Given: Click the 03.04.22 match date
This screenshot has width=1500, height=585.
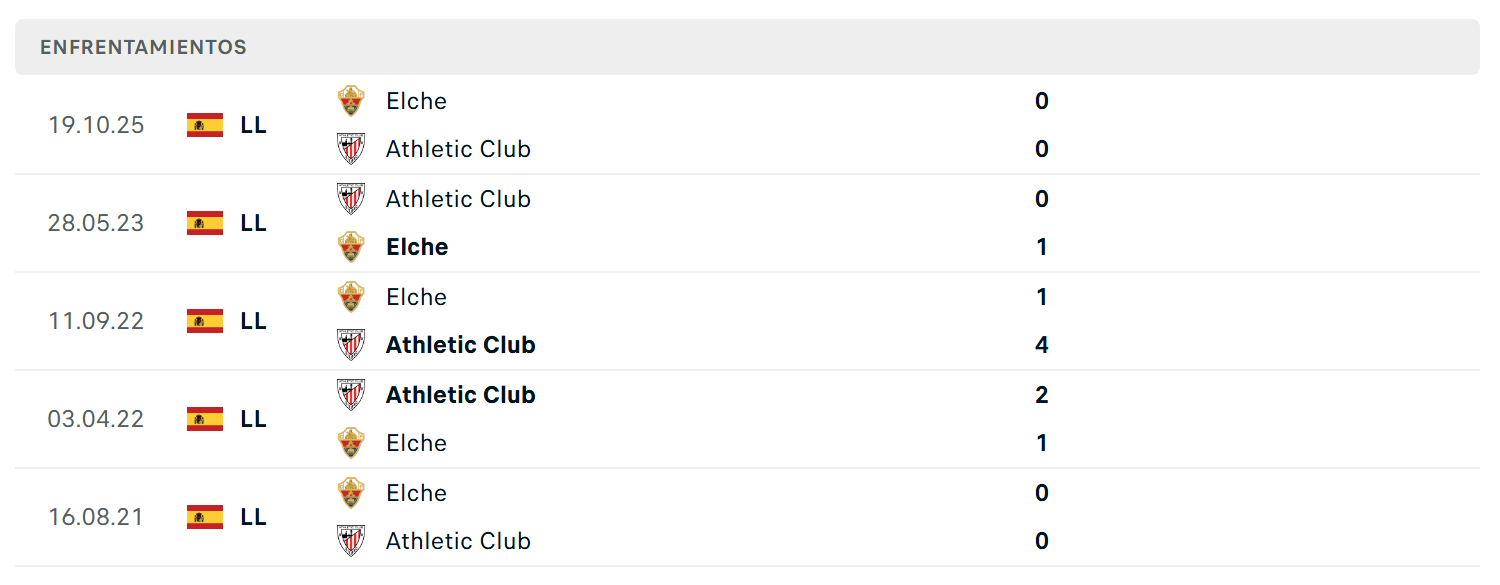Looking at the screenshot, I should coord(96,419).
